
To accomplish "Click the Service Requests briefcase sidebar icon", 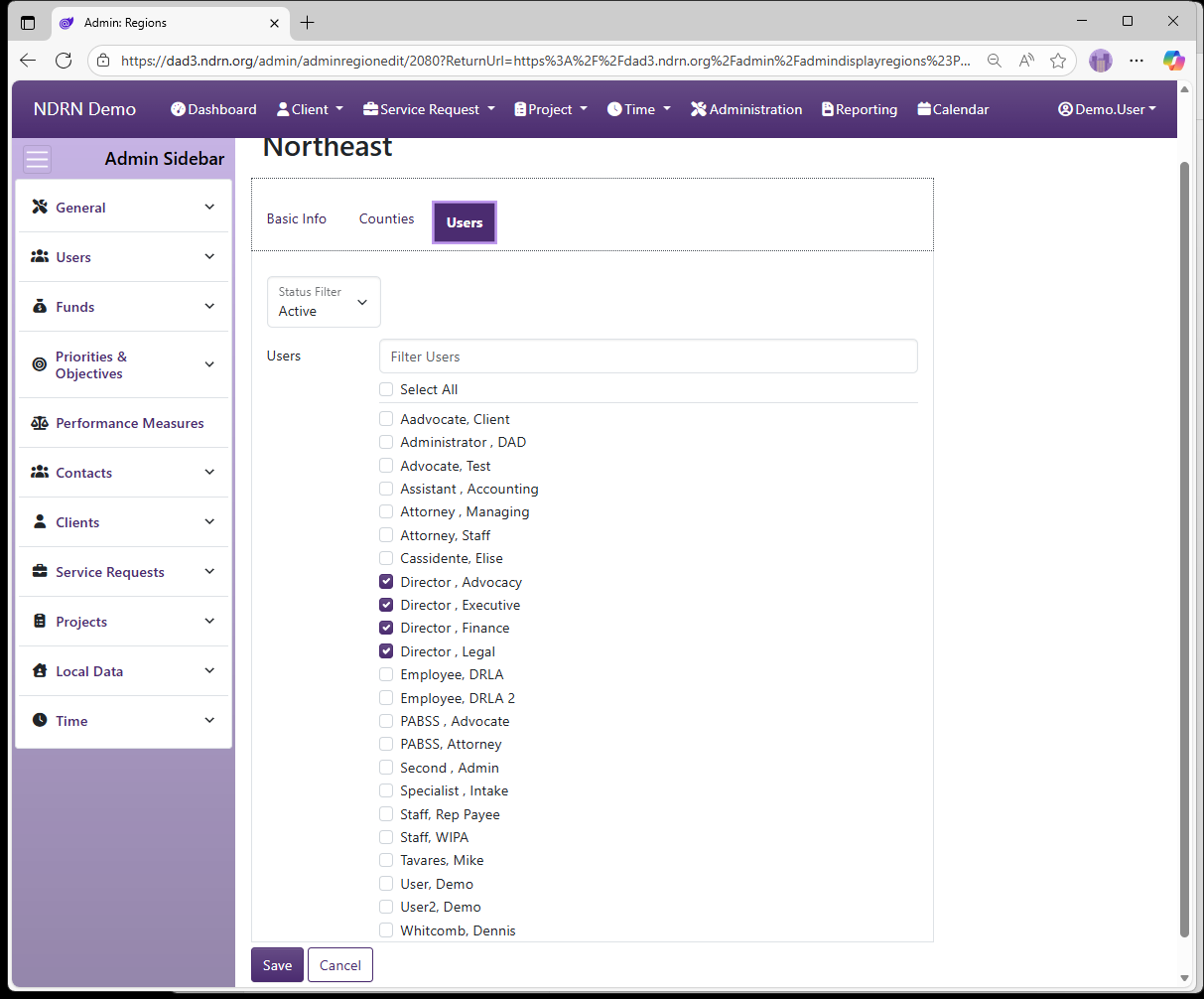I will pos(40,571).
